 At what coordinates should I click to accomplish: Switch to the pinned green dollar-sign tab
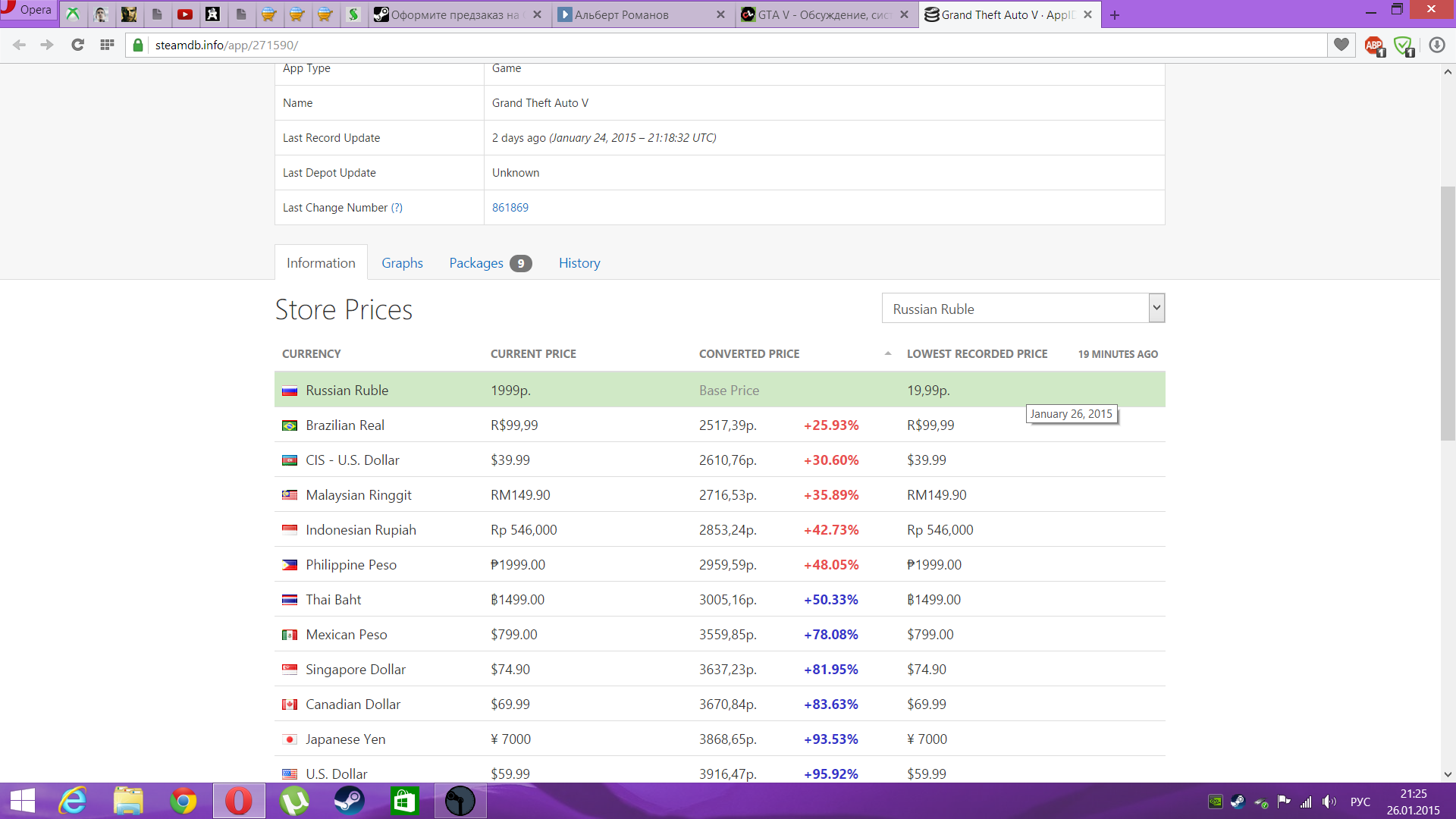(353, 14)
